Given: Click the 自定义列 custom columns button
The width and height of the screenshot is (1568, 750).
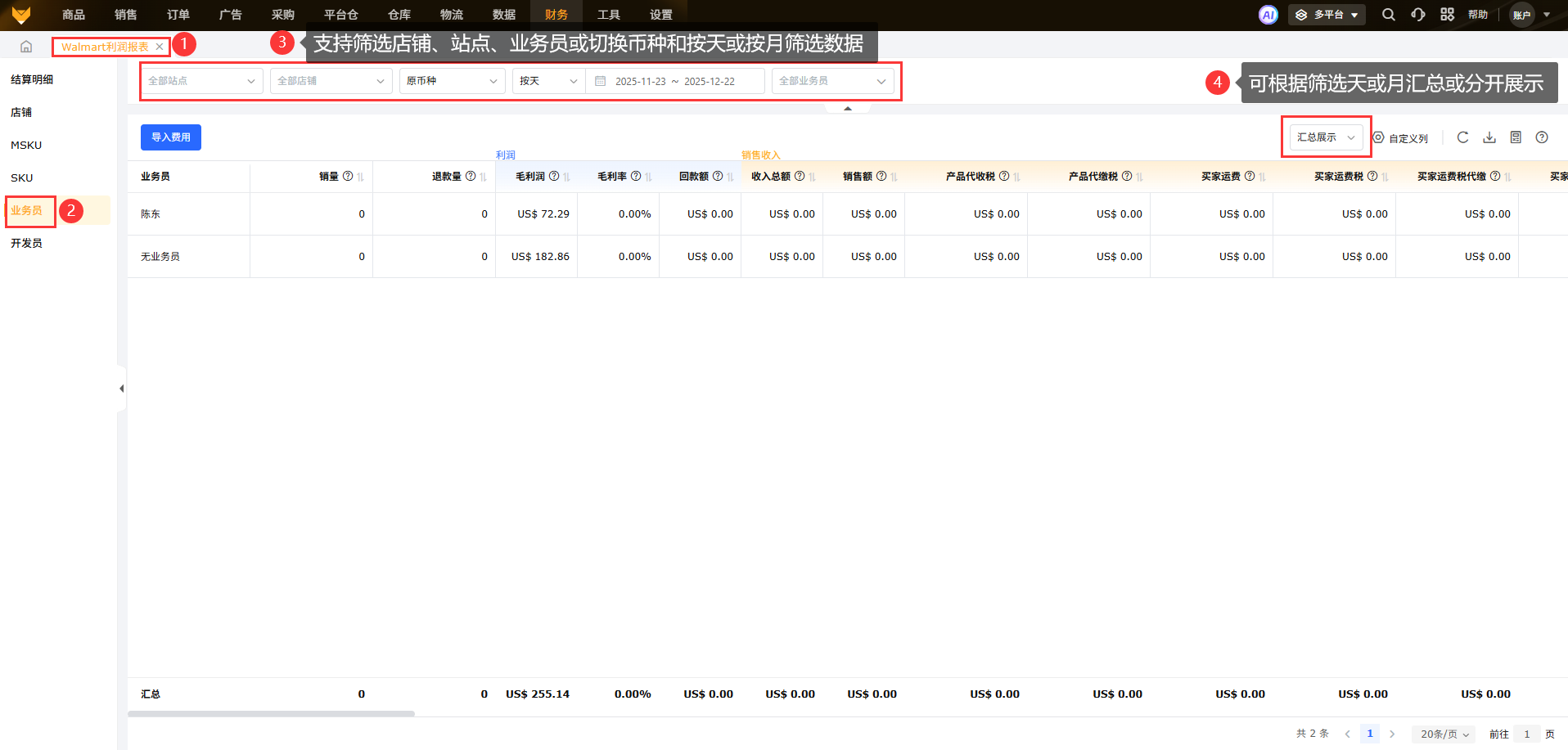Looking at the screenshot, I should (1400, 138).
